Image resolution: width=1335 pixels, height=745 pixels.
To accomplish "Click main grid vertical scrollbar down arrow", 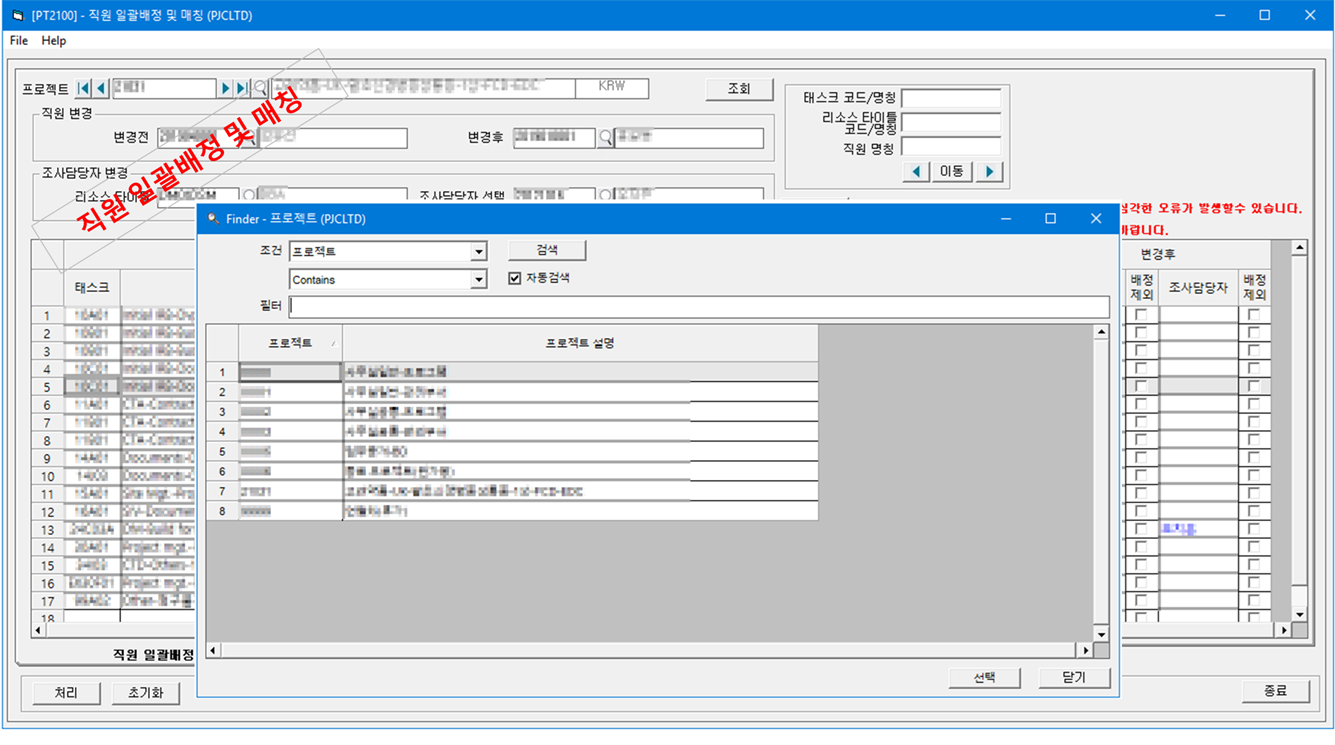I will point(1299,615).
